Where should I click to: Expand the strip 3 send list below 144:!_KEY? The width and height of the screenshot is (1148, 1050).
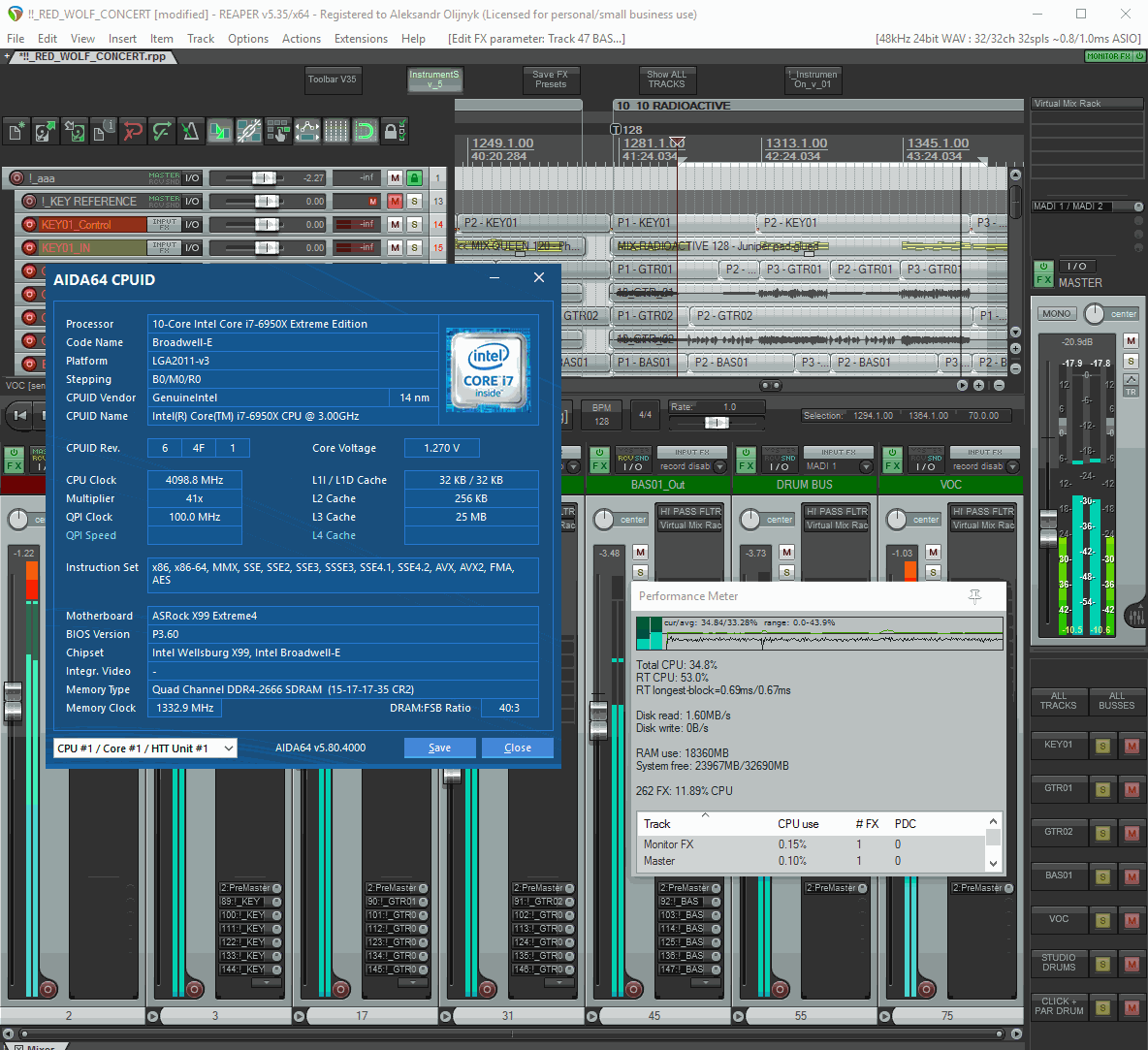(x=266, y=983)
